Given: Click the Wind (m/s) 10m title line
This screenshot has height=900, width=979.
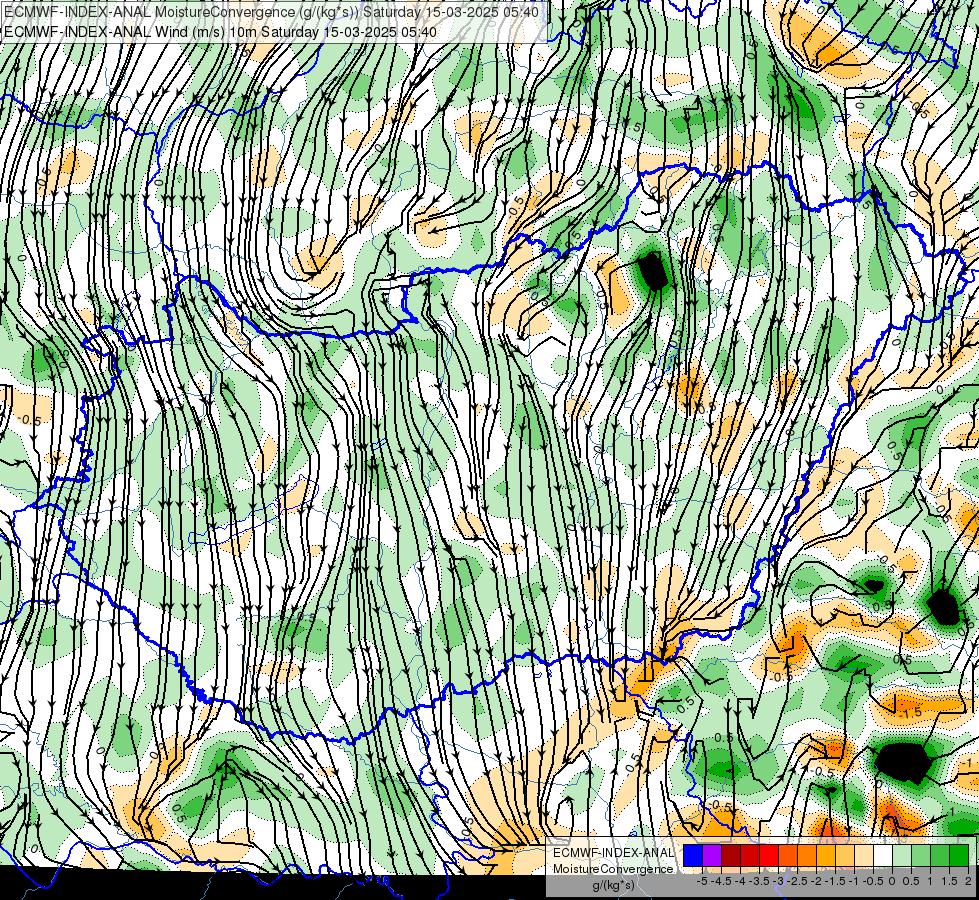Looking at the screenshot, I should (x=220, y=32).
